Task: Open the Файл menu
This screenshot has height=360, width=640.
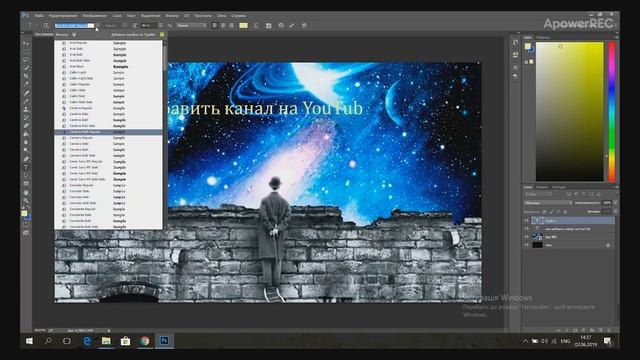Action: coord(39,16)
